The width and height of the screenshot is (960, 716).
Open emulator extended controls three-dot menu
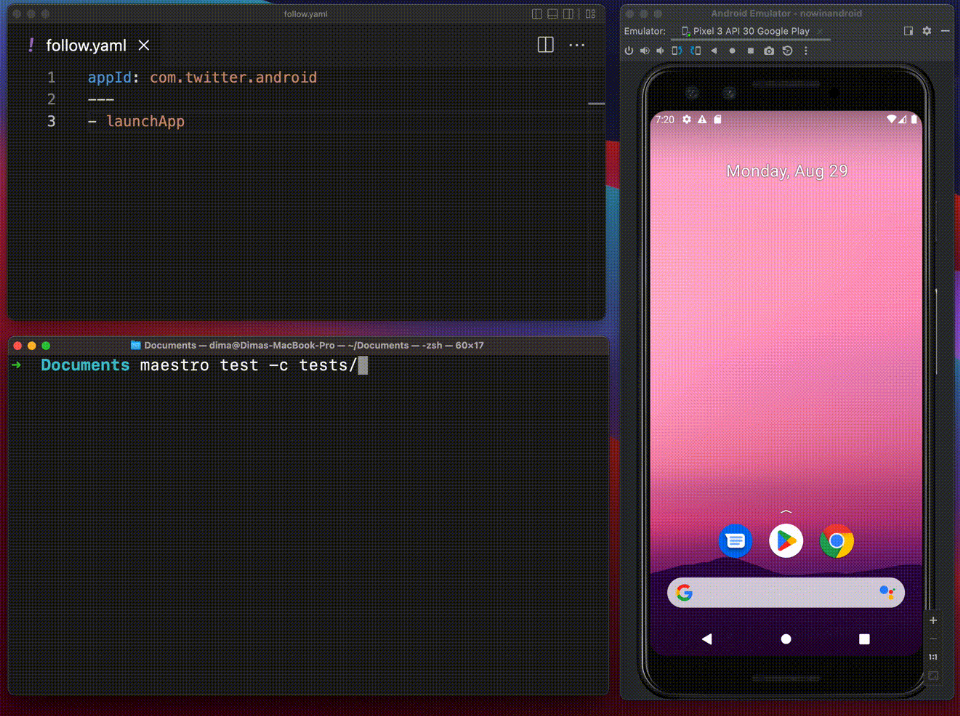[x=806, y=51]
